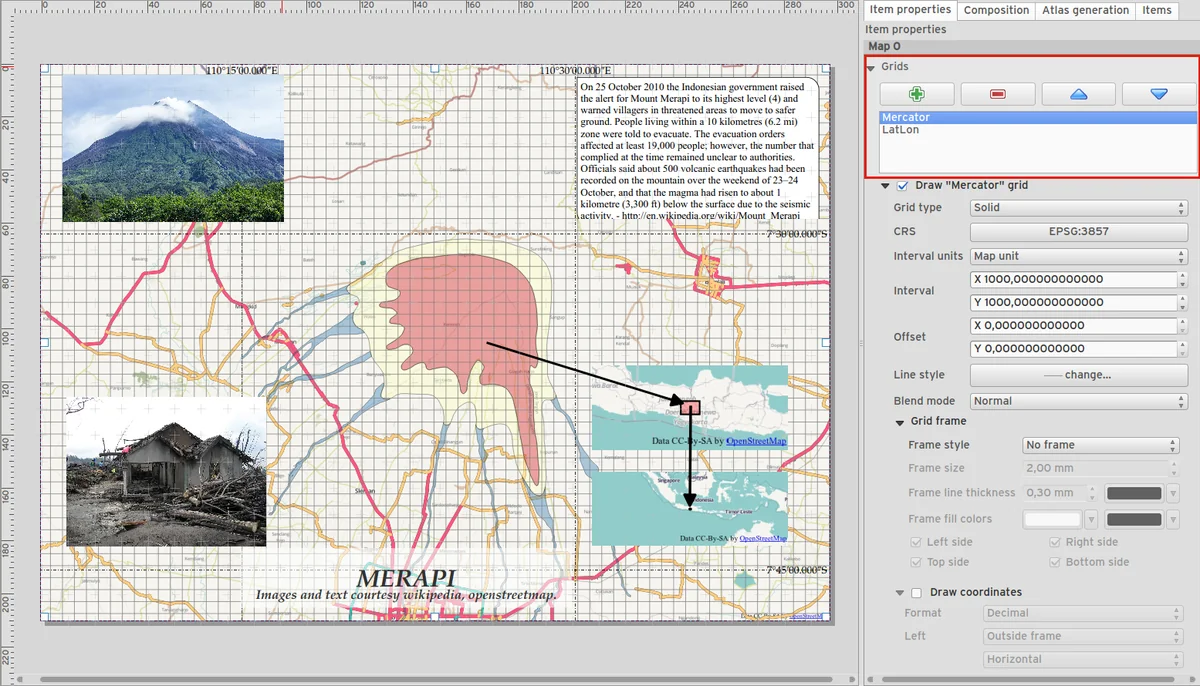This screenshot has height=686, width=1200.
Task: Switch to the Composition tab
Action: click(x=996, y=10)
